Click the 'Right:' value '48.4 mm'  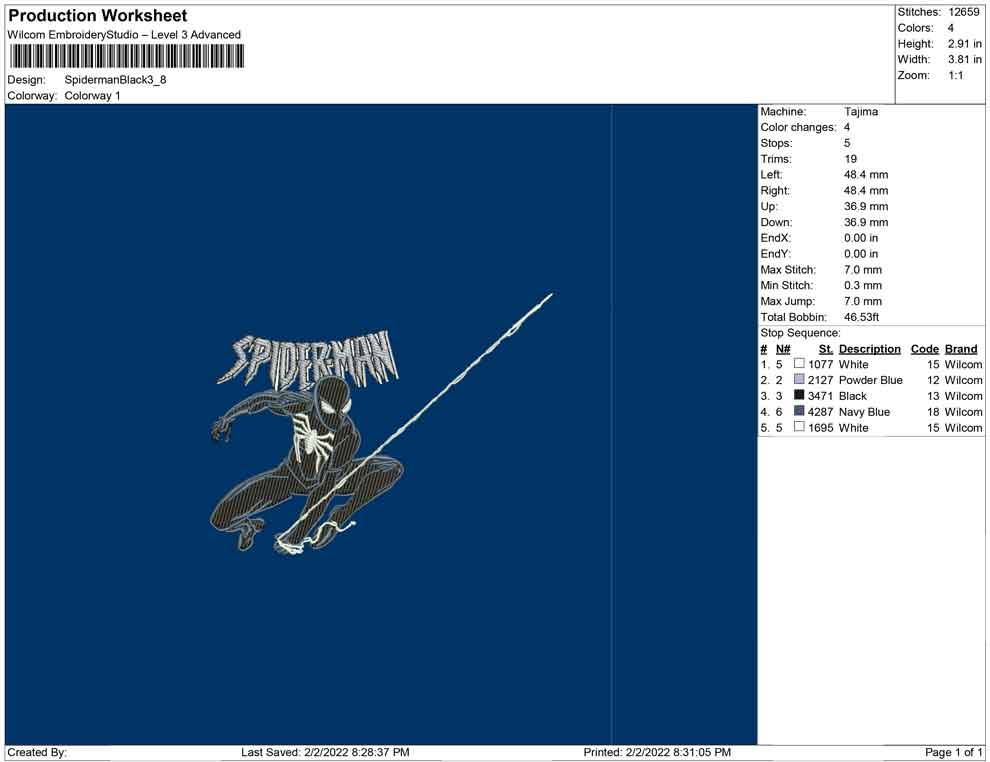point(866,191)
